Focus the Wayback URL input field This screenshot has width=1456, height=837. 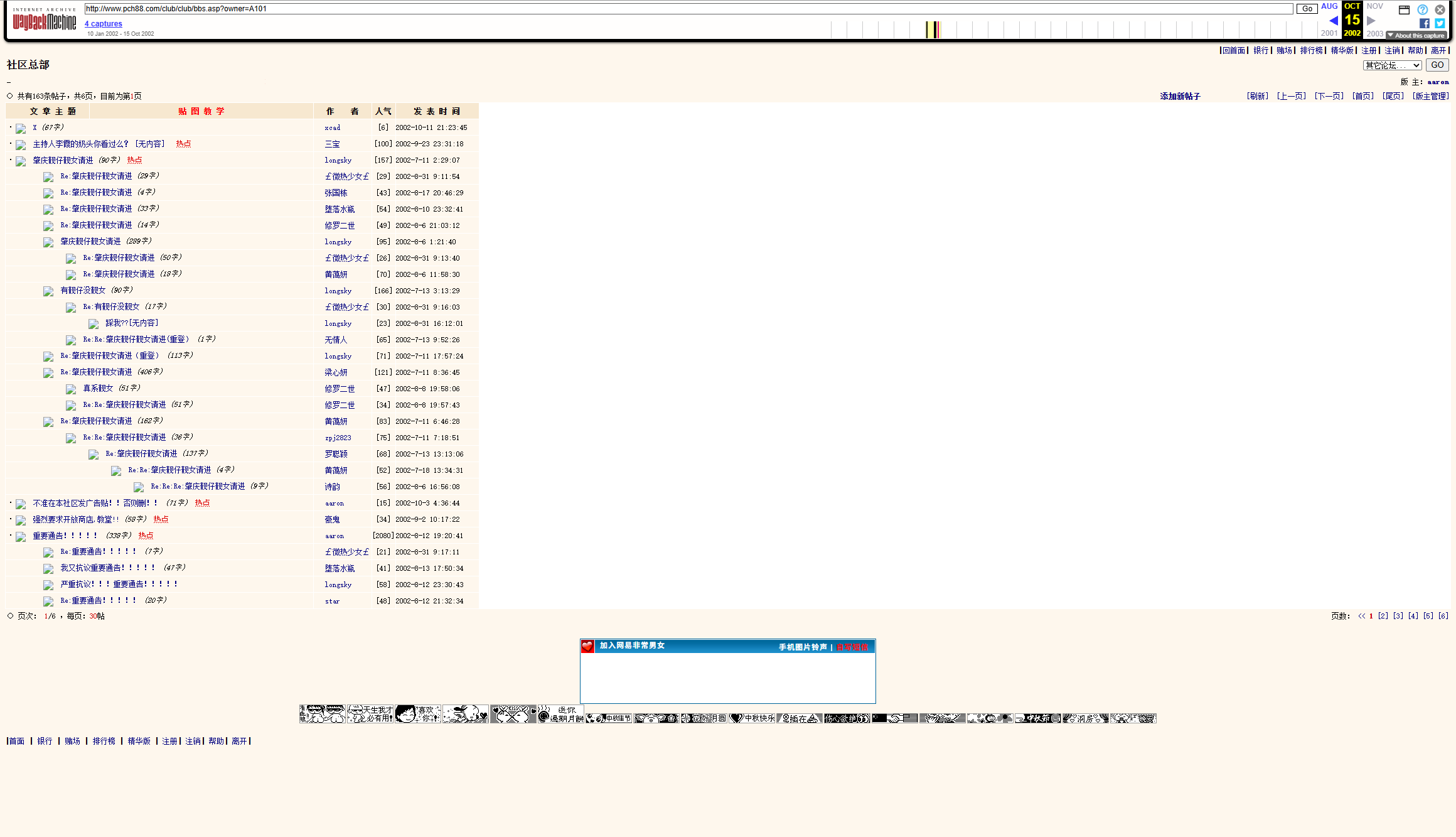point(688,9)
